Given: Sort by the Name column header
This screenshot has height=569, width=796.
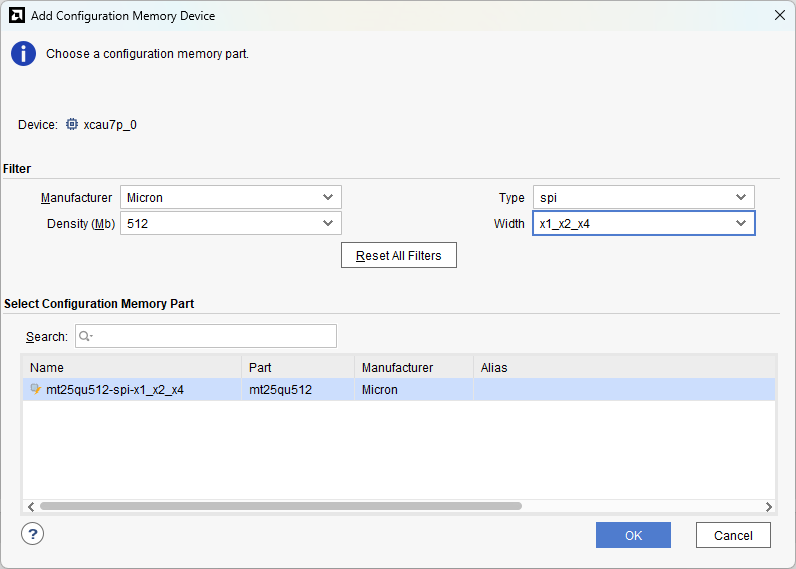Looking at the screenshot, I should (x=132, y=367).
